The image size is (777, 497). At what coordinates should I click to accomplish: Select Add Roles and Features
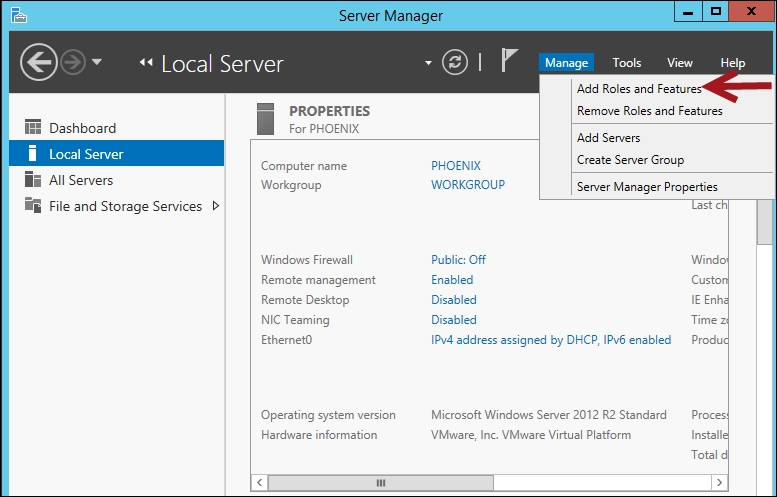click(x=638, y=89)
